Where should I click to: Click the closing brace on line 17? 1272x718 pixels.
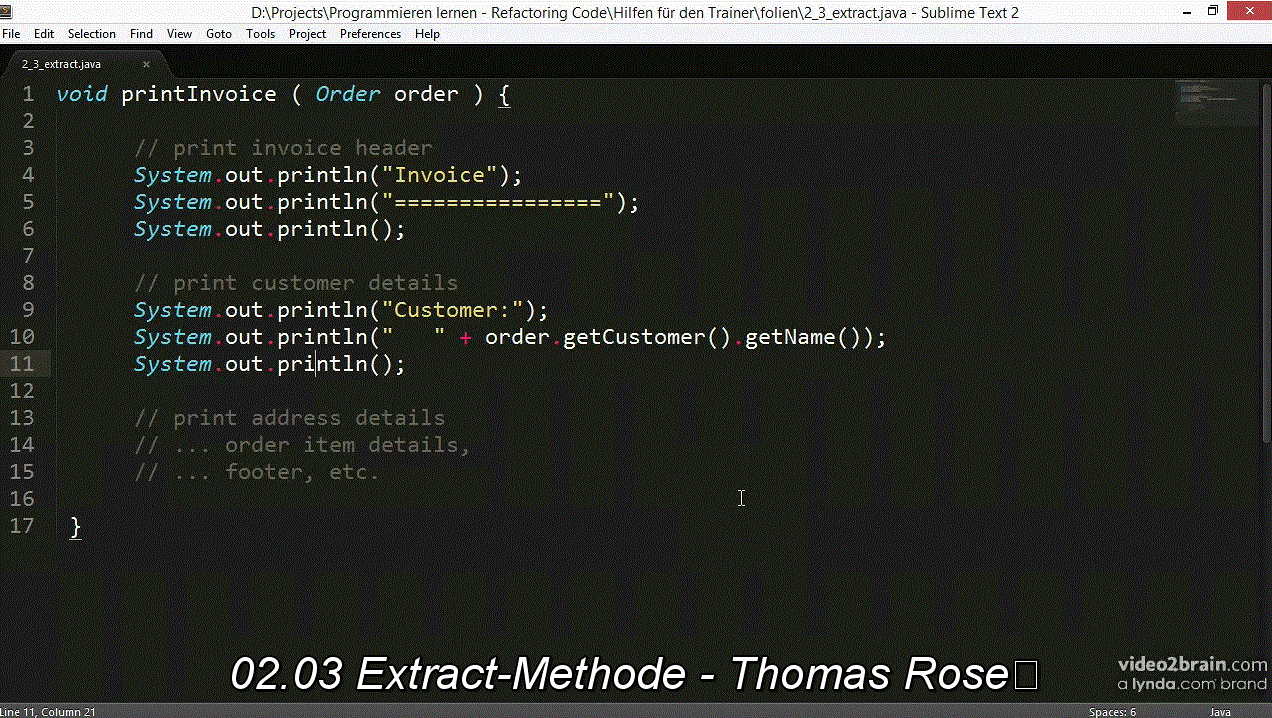(75, 527)
